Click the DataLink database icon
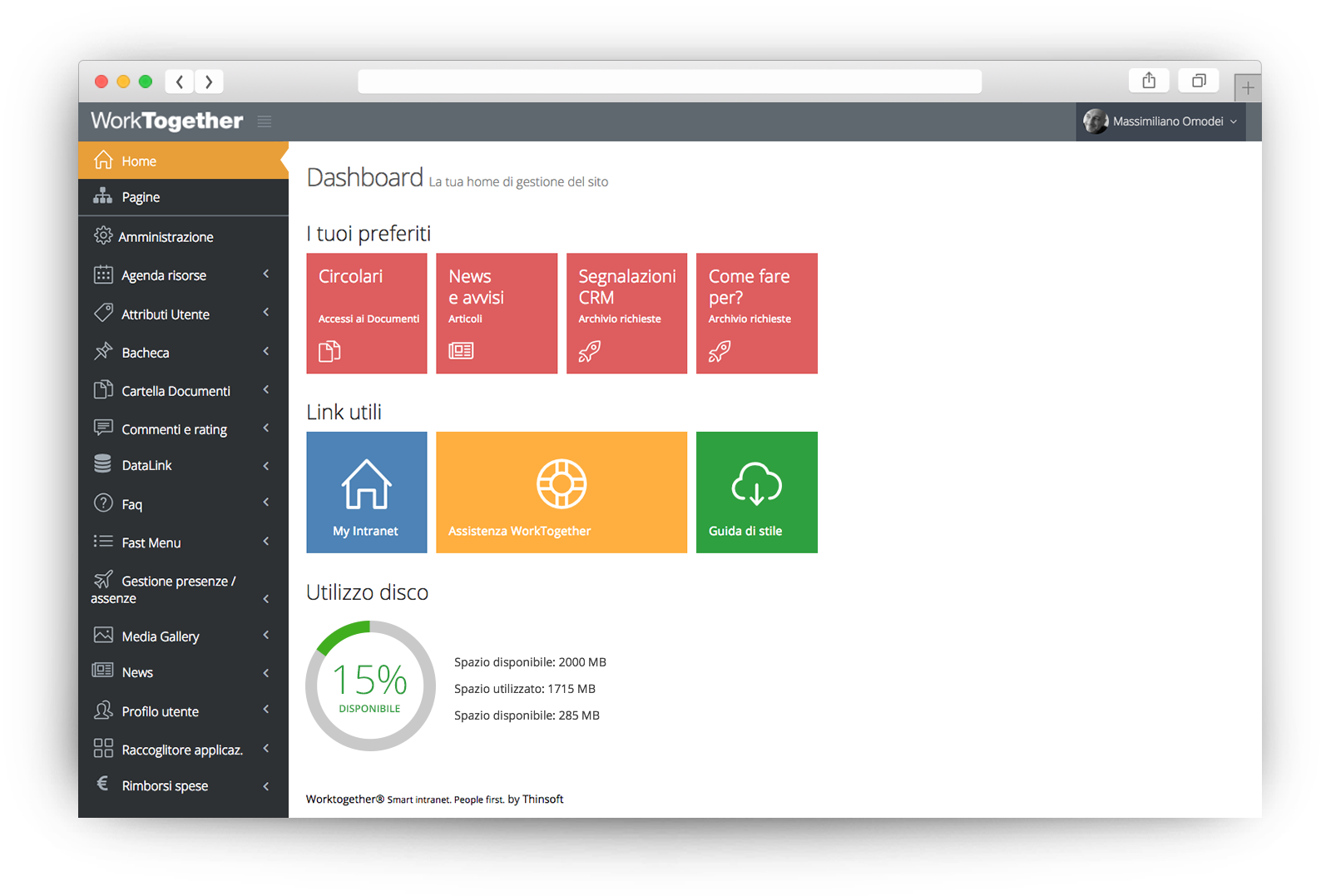The height and width of the screenshot is (896, 1326). point(102,463)
